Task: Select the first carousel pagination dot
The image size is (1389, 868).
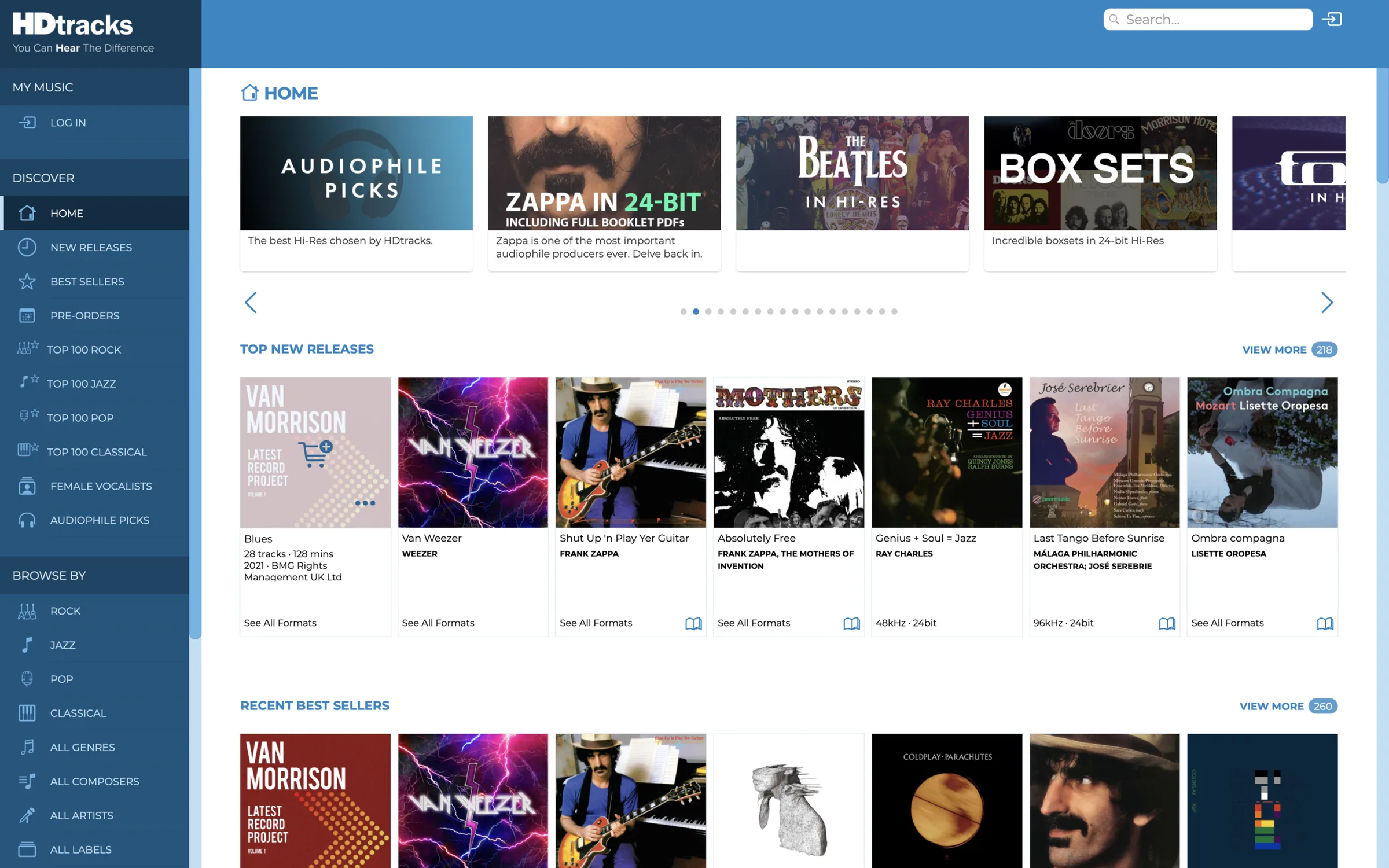Action: (x=684, y=311)
